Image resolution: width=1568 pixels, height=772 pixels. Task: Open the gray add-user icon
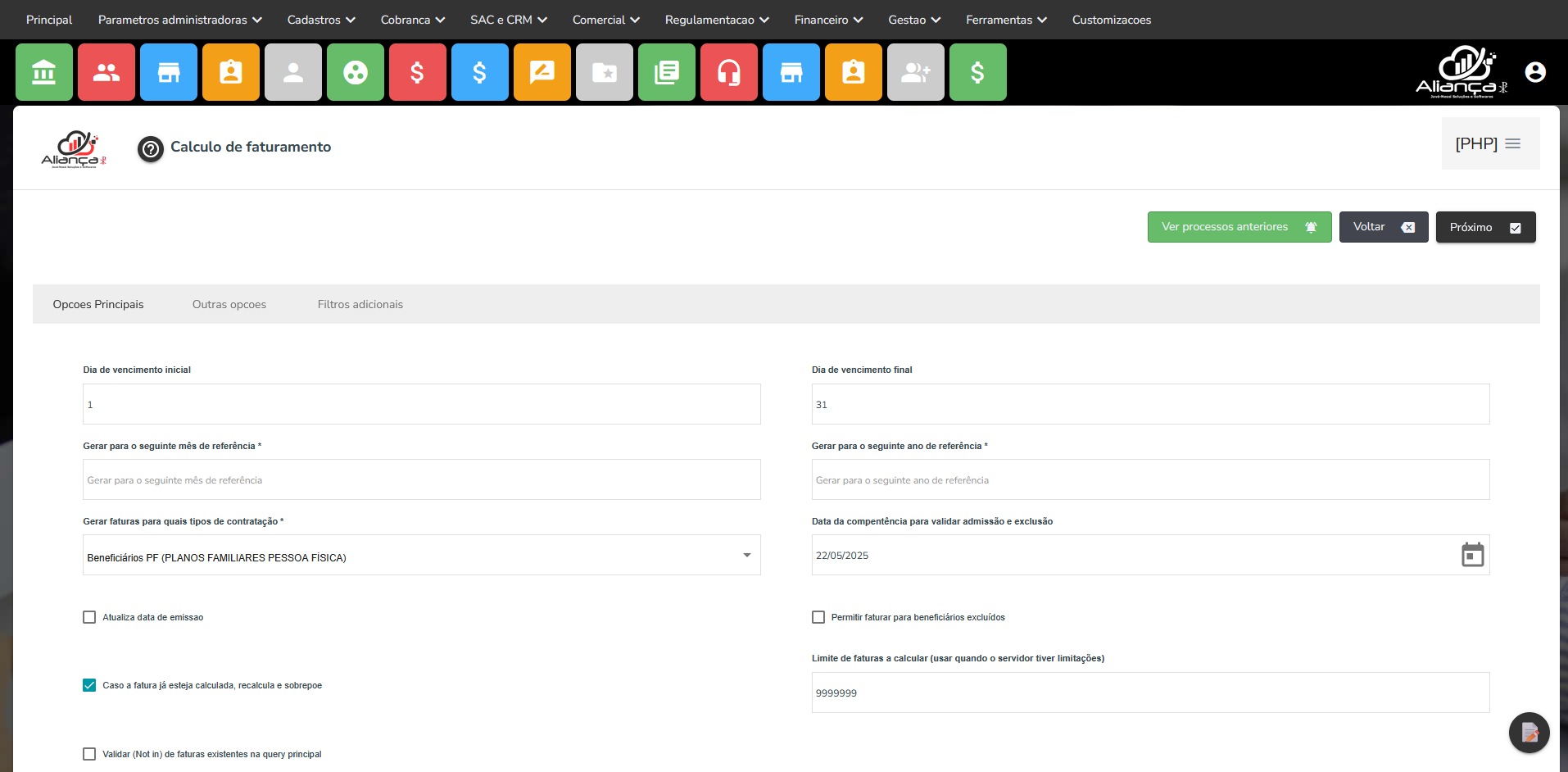pos(916,73)
